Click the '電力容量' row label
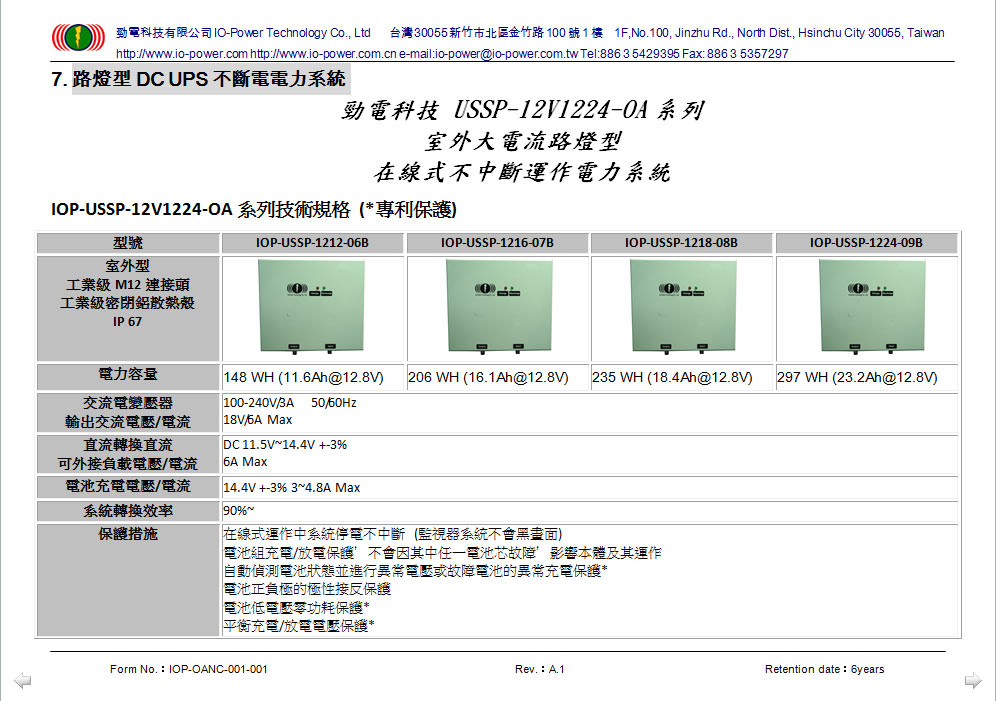The height and width of the screenshot is (701, 996). pyautogui.click(x=128, y=375)
